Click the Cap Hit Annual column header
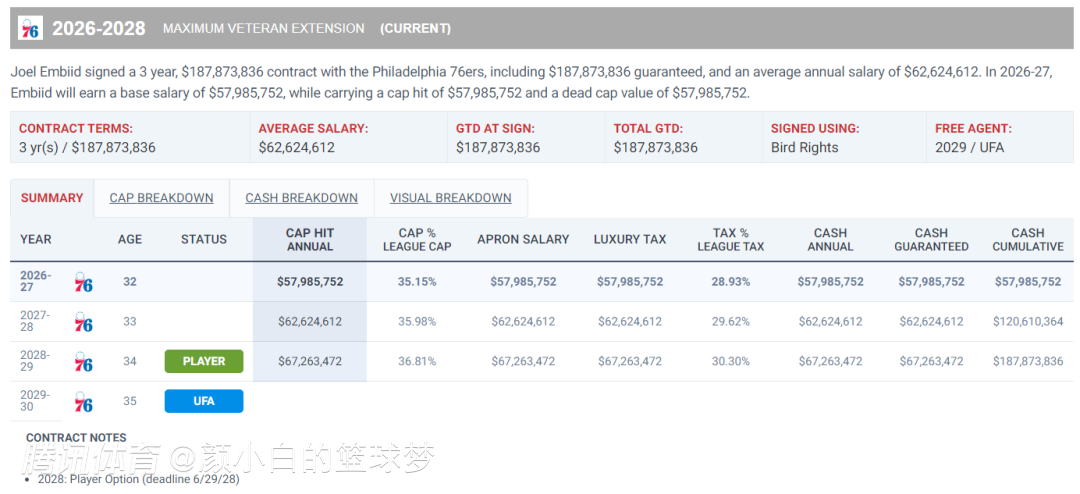The image size is (1080, 494). (x=310, y=240)
